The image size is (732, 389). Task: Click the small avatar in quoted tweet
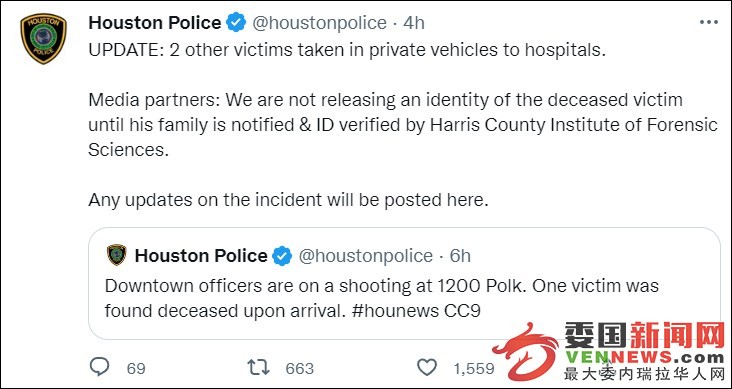point(116,255)
